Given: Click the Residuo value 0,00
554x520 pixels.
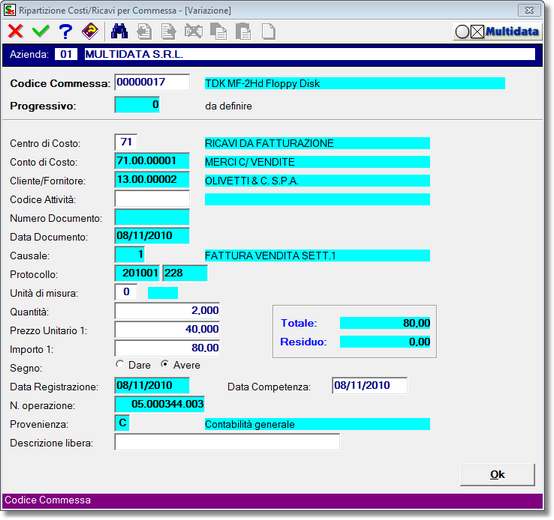Looking at the screenshot, I should click(x=385, y=342).
